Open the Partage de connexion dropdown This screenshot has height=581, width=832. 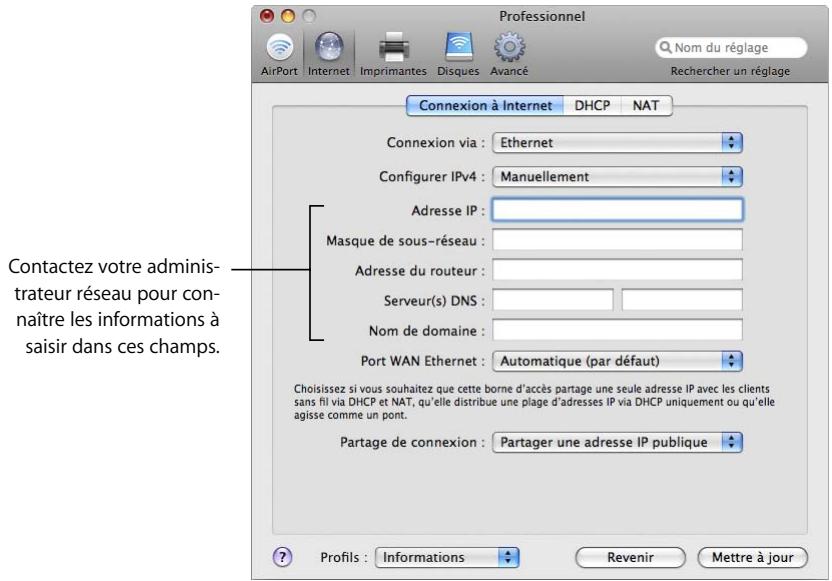(618, 443)
